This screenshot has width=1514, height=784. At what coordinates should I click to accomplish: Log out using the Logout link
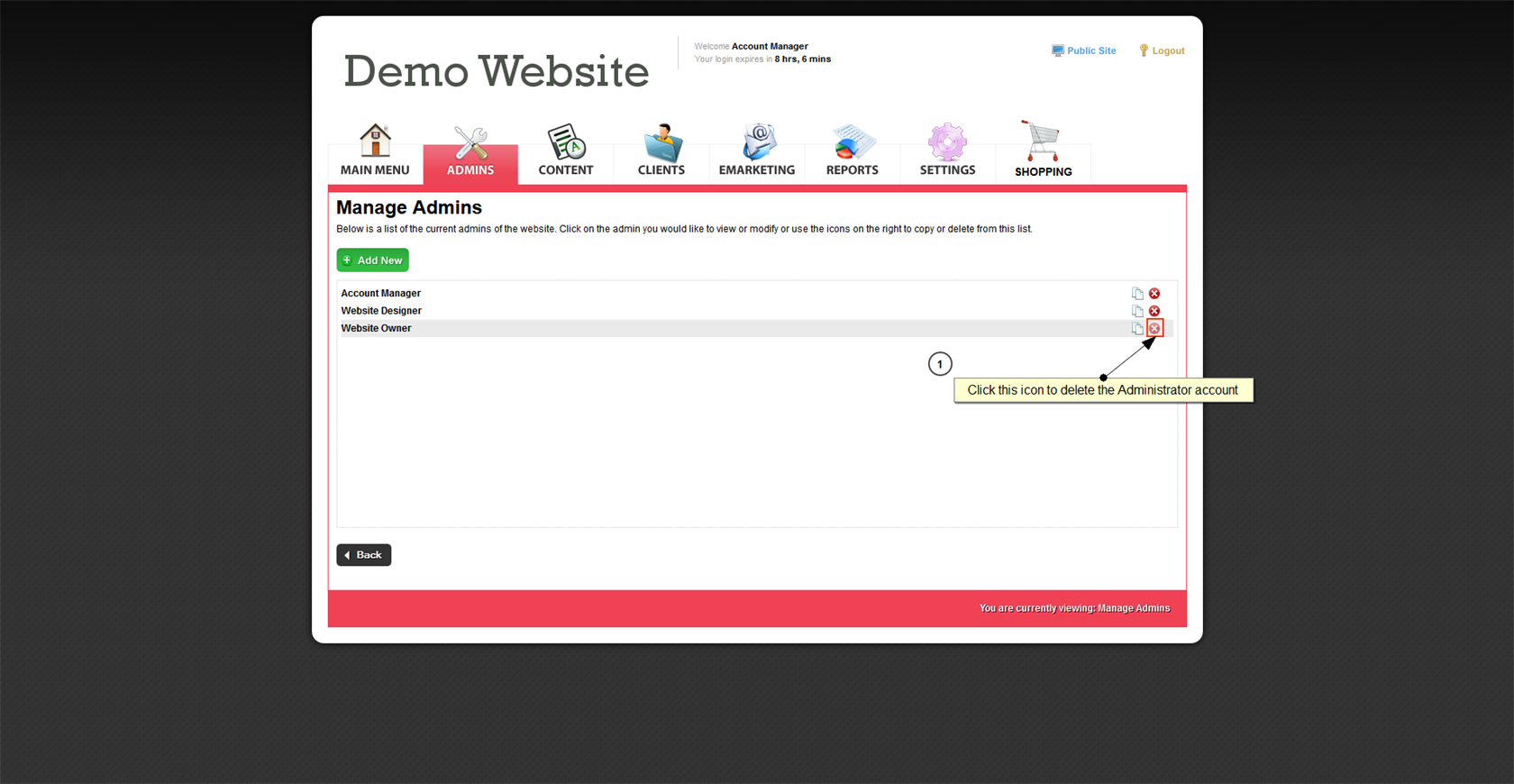pyautogui.click(x=1163, y=51)
